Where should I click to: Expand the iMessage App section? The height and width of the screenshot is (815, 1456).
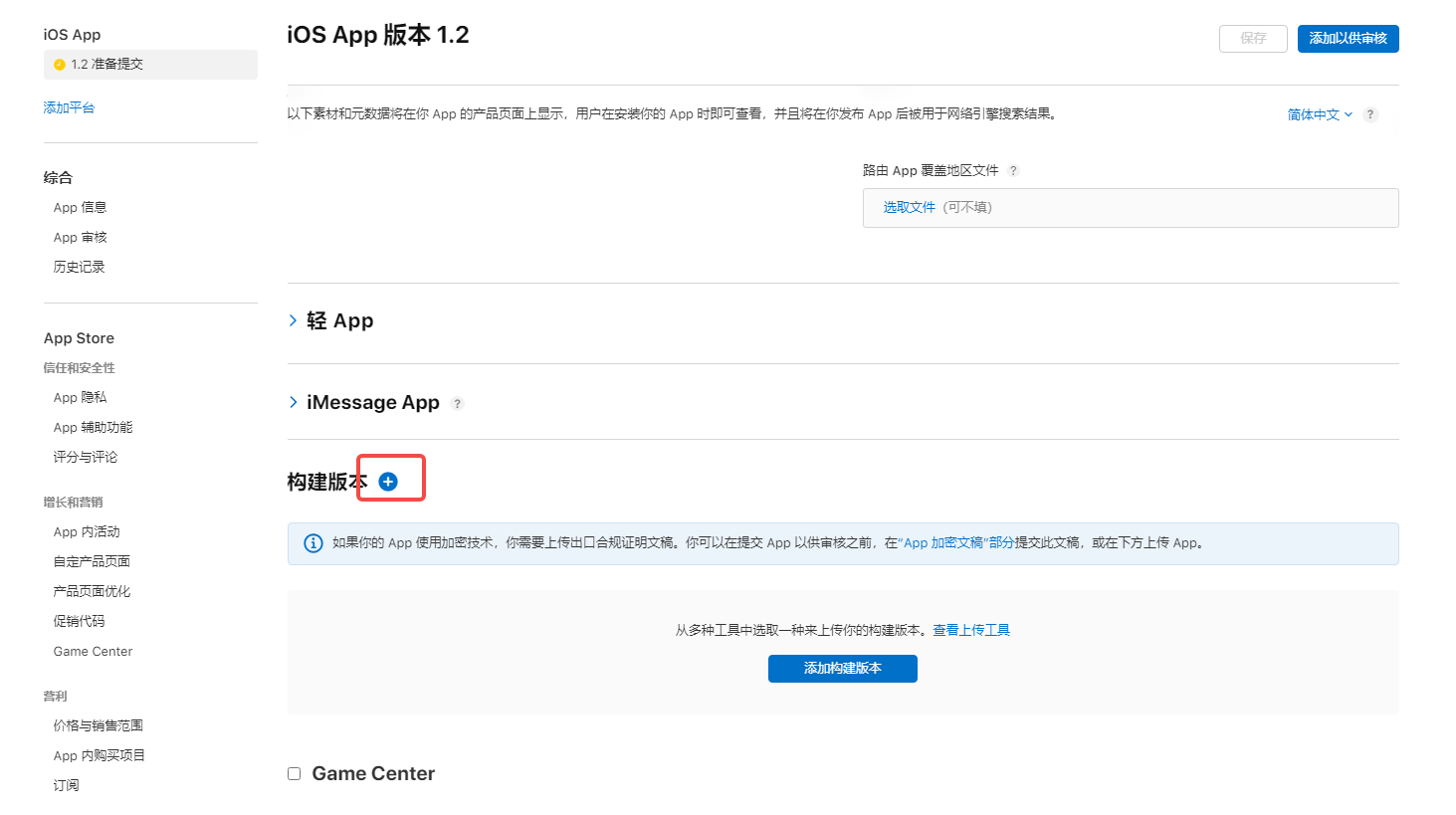(x=293, y=402)
